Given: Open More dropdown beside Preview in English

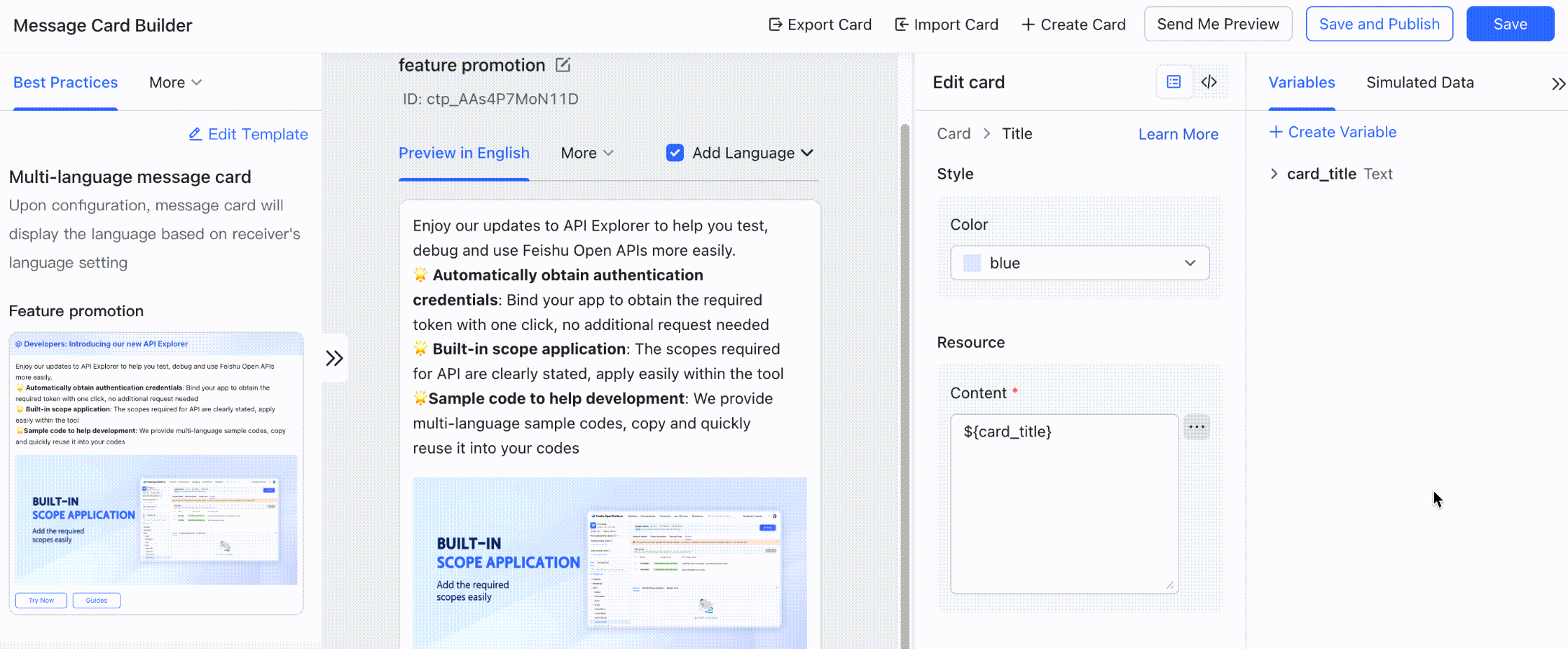Looking at the screenshot, I should (587, 153).
